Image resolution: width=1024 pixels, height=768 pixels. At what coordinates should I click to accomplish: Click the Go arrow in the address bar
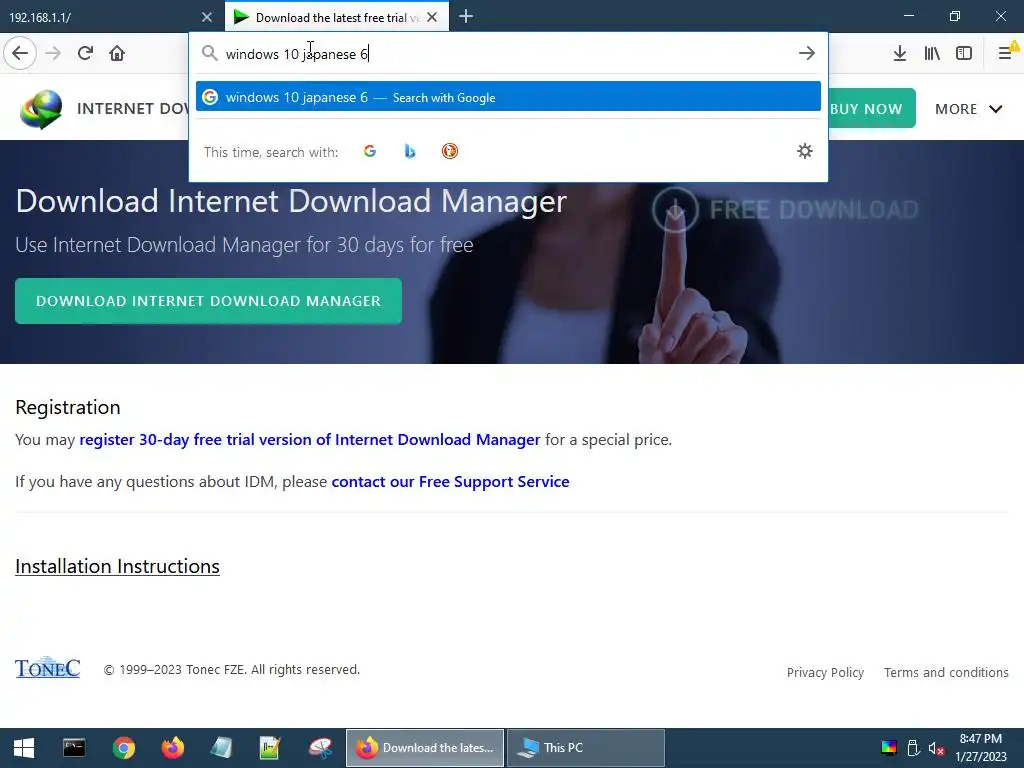(807, 53)
